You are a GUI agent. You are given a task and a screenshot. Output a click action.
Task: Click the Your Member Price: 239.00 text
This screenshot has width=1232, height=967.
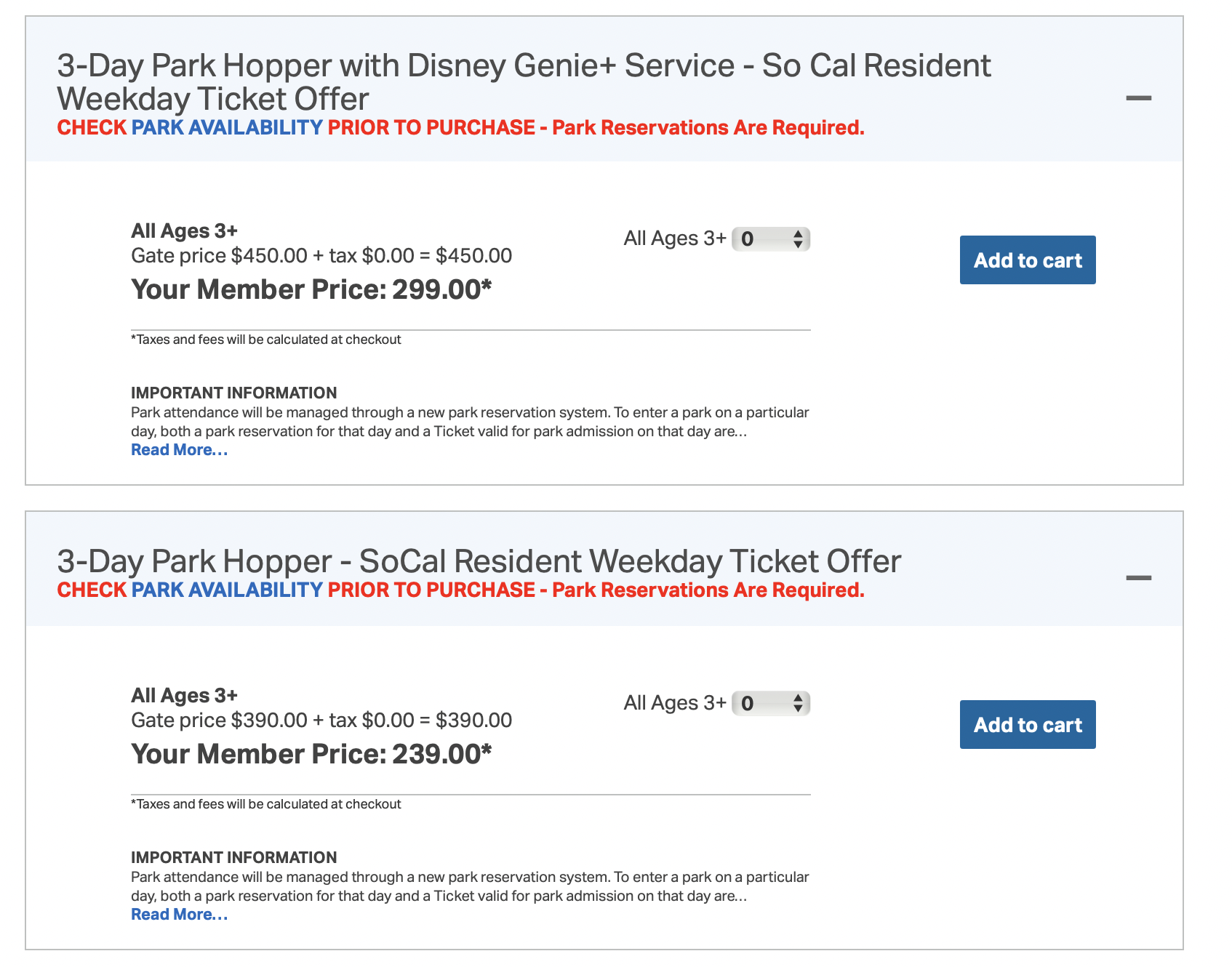[311, 755]
